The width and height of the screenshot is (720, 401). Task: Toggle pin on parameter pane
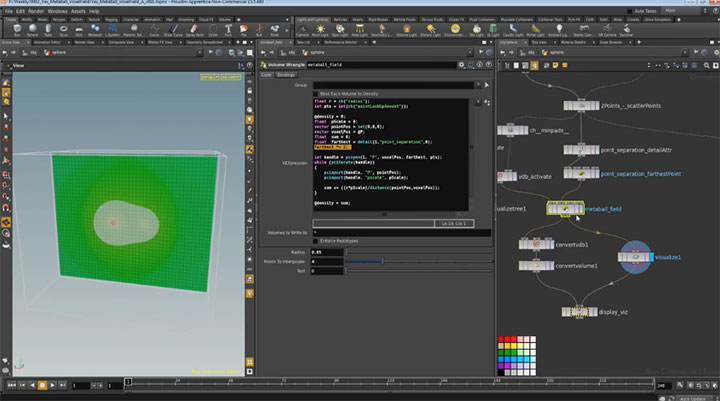tap(481, 52)
